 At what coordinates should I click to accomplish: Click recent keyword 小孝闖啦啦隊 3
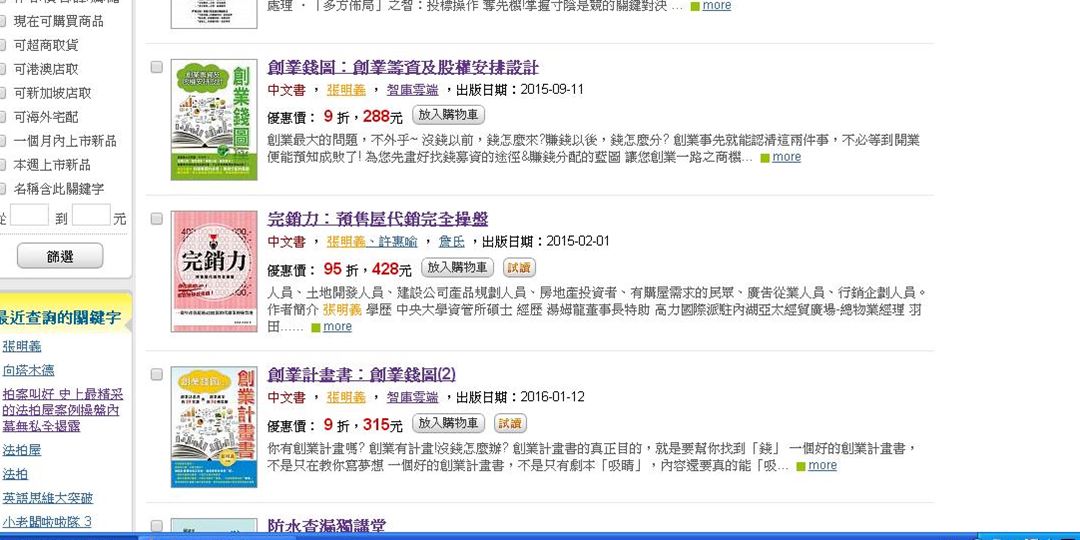coord(47,521)
